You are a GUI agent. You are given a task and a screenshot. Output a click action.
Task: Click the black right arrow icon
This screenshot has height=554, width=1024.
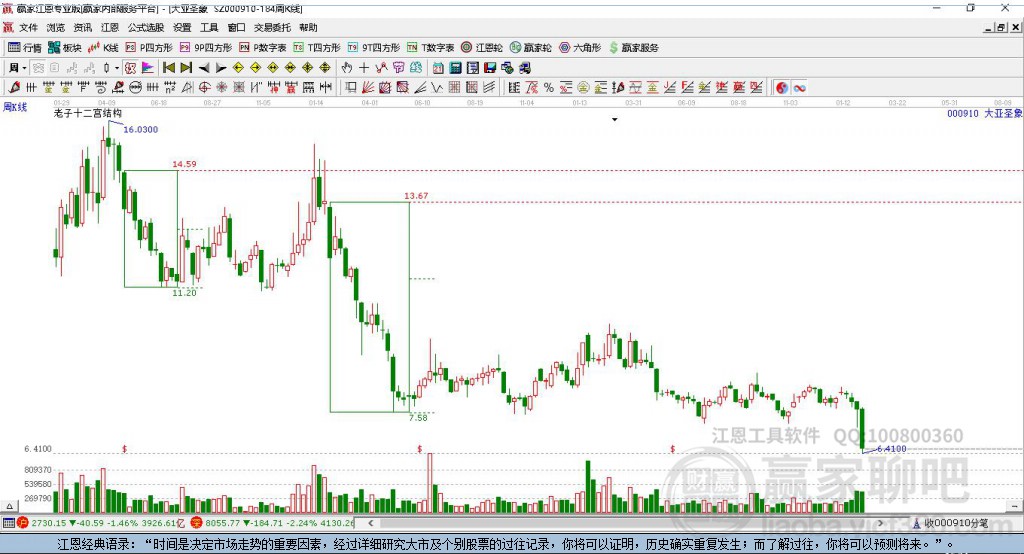point(221,68)
